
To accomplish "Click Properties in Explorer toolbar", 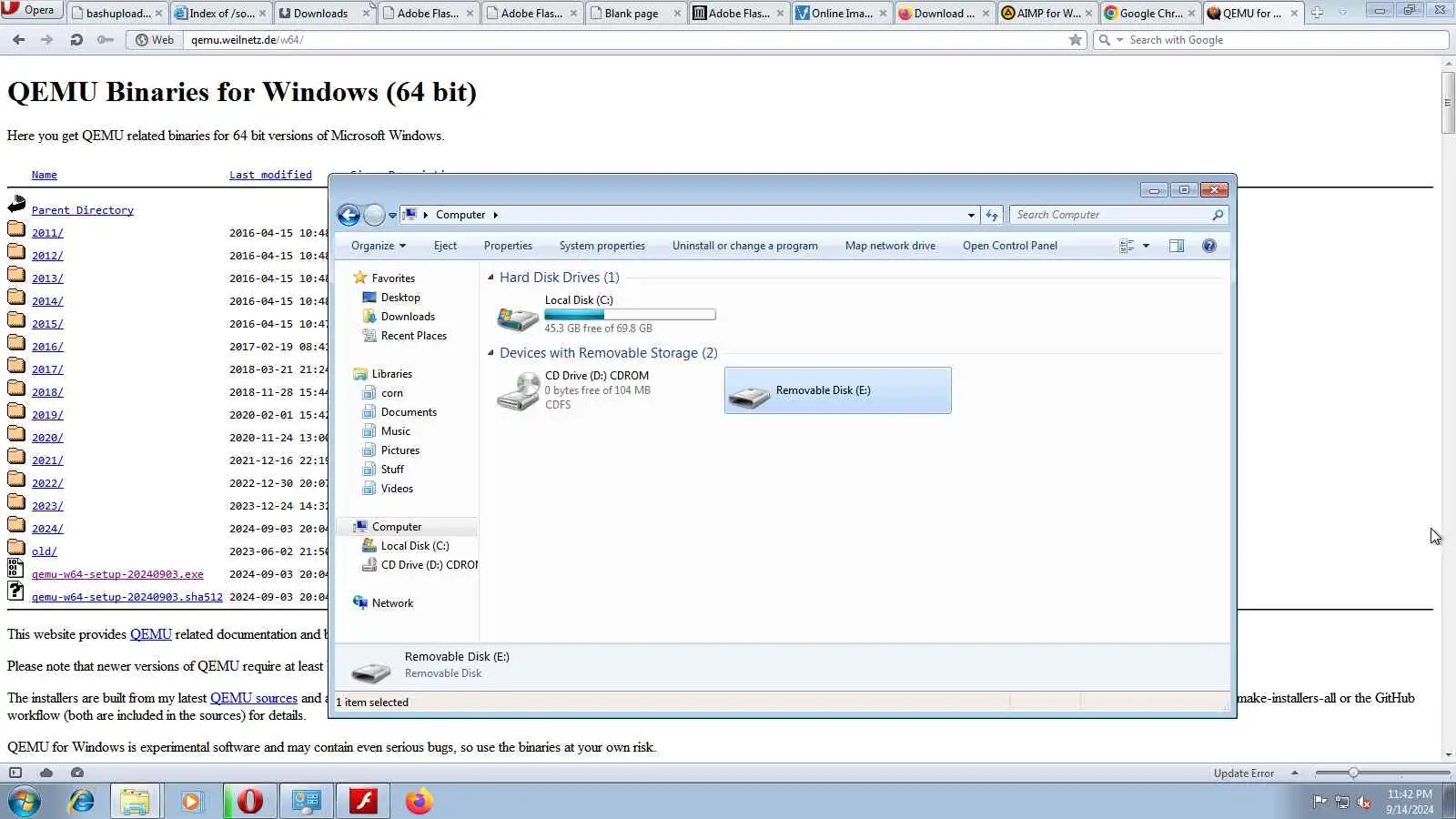I will pos(508,246).
